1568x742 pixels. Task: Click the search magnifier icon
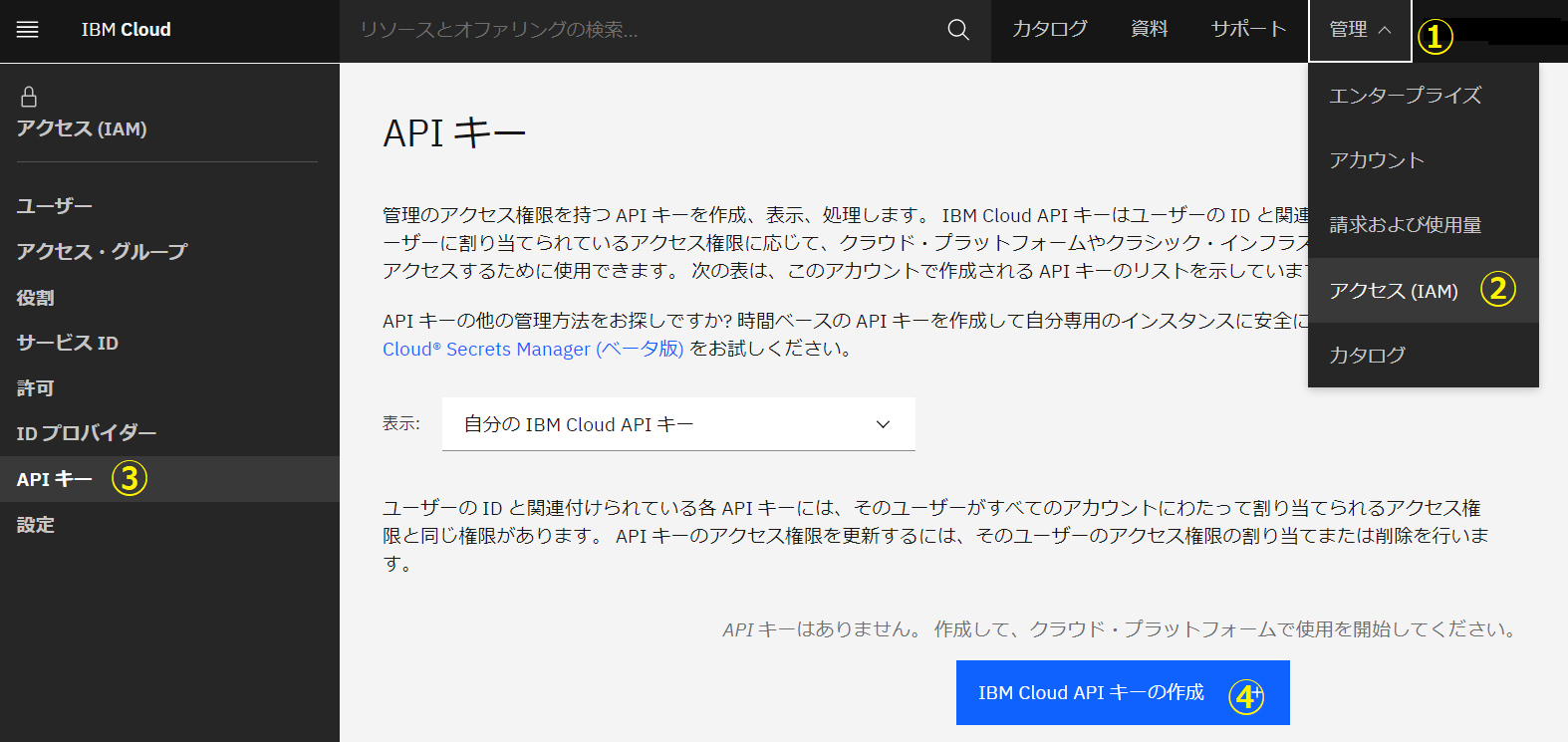pyautogui.click(x=958, y=30)
